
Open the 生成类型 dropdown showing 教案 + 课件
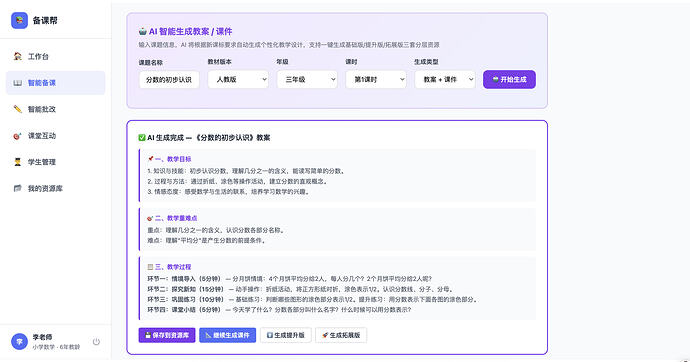445,80
